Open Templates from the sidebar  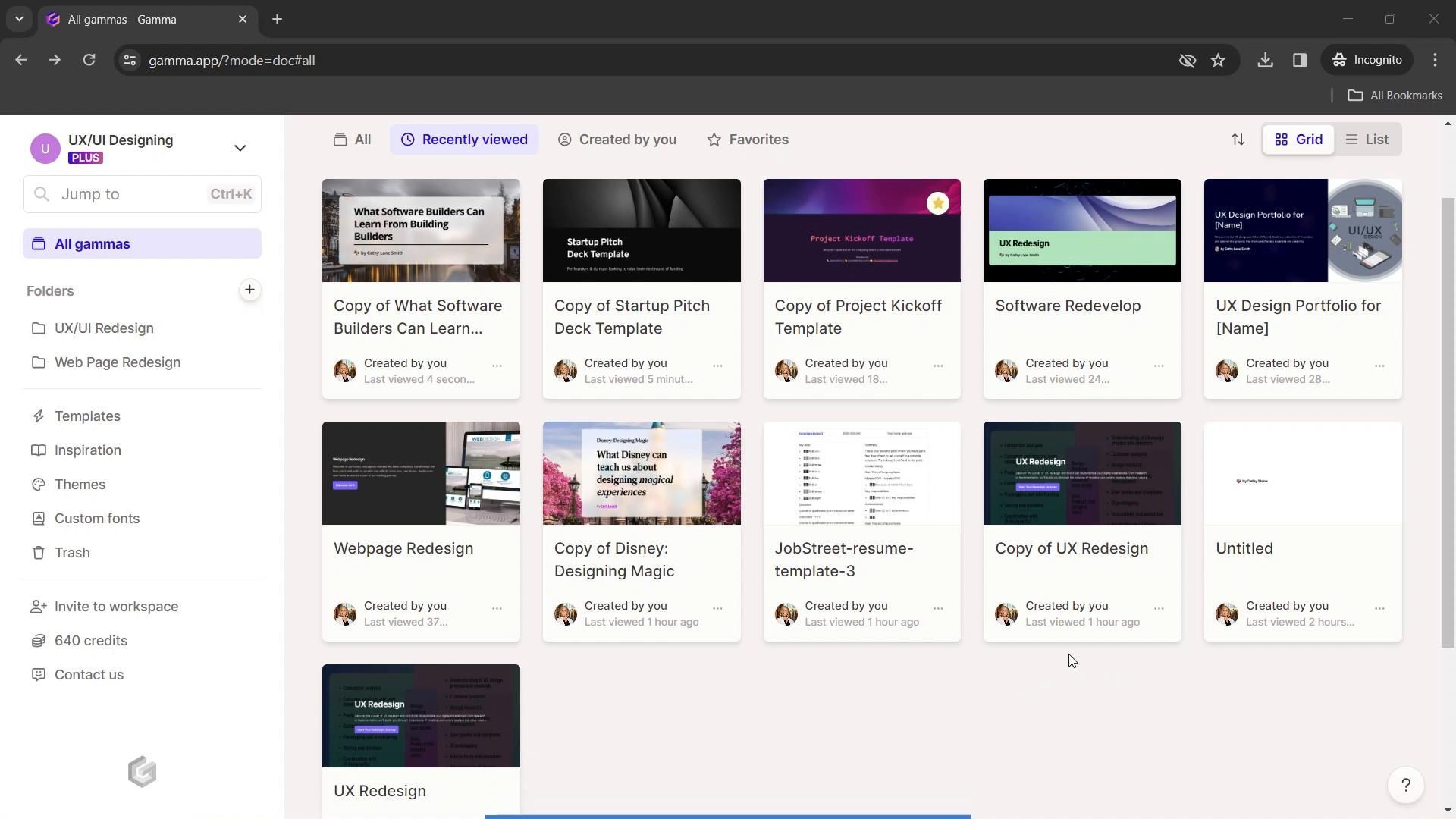tap(87, 416)
